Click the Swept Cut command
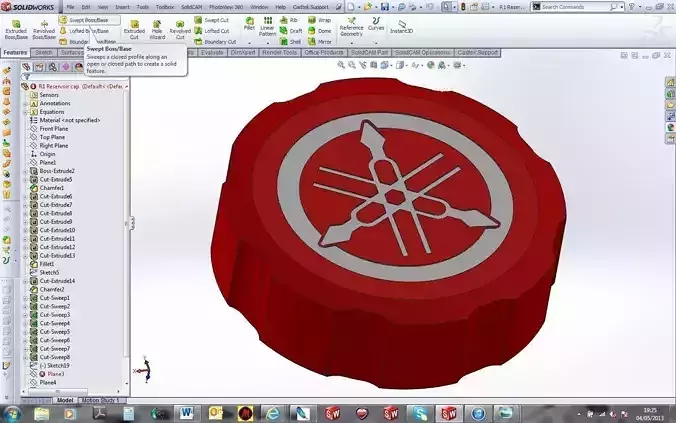 (x=212, y=20)
